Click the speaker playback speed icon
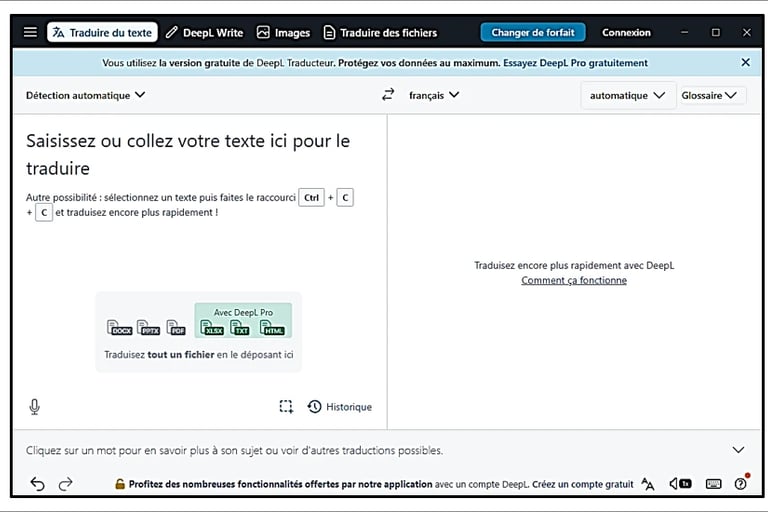Screen dimensions: 768x512 point(680,484)
